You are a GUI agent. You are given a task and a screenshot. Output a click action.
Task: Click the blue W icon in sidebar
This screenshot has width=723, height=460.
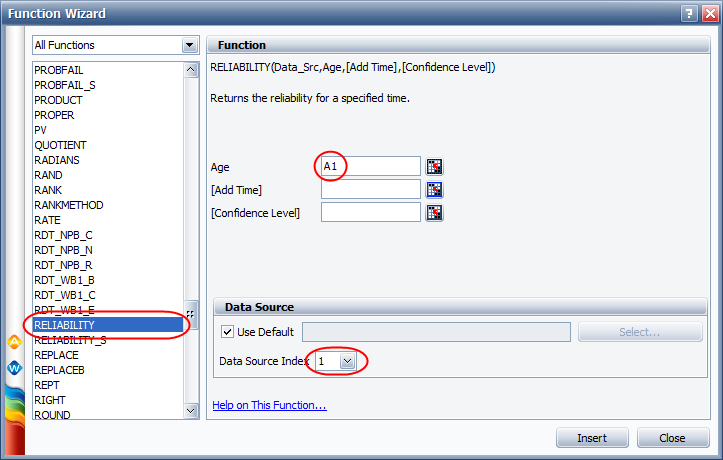coord(14,367)
